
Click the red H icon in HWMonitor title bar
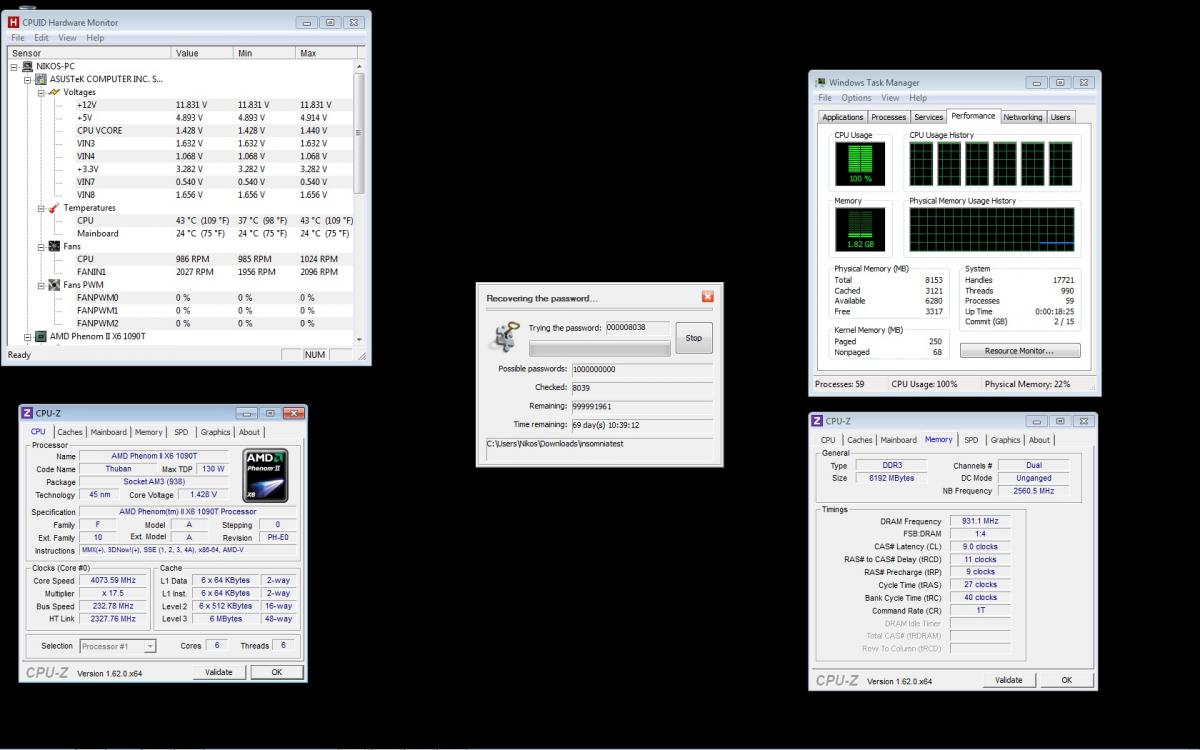(13, 22)
